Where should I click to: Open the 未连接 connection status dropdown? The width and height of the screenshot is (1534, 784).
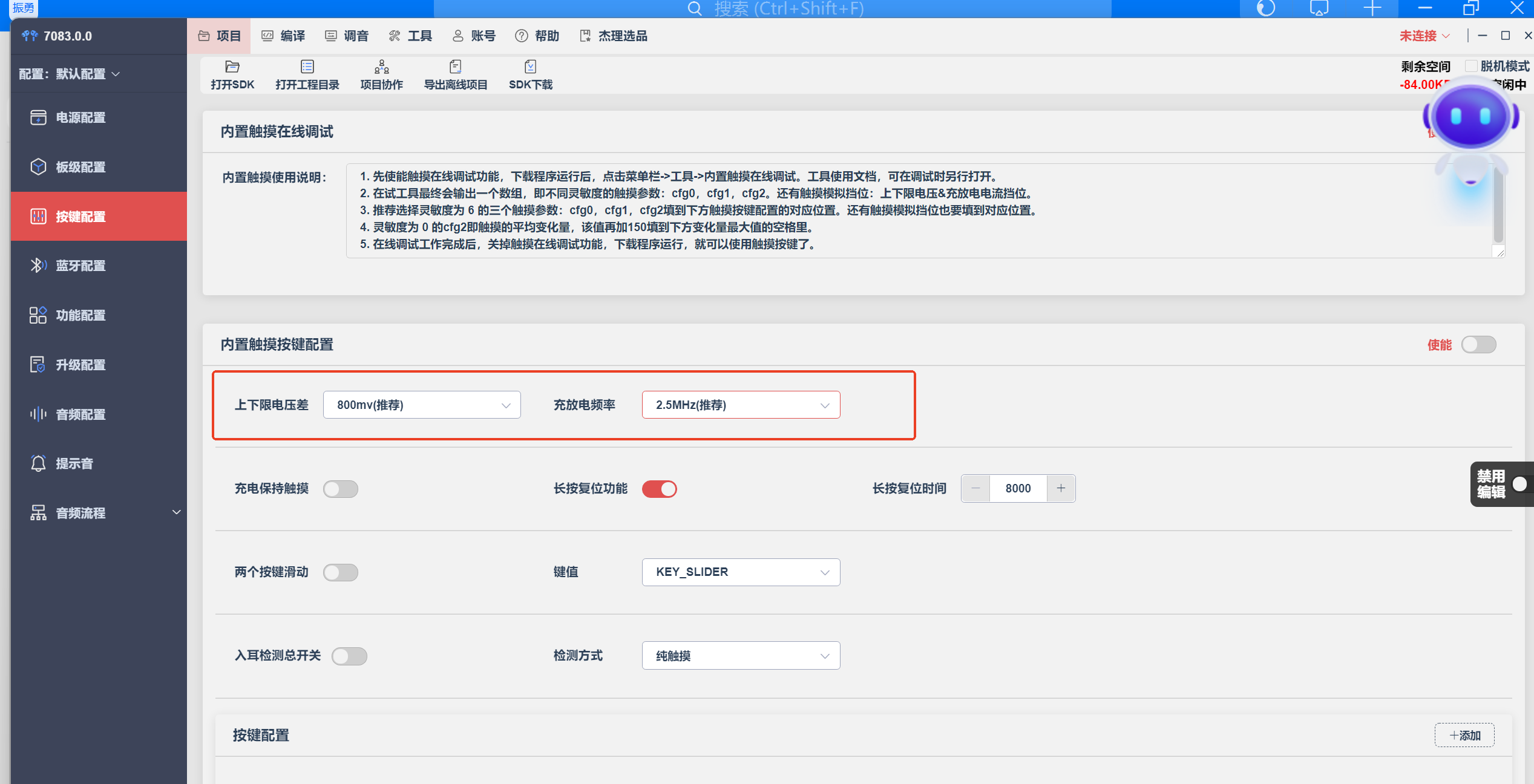[x=1424, y=36]
